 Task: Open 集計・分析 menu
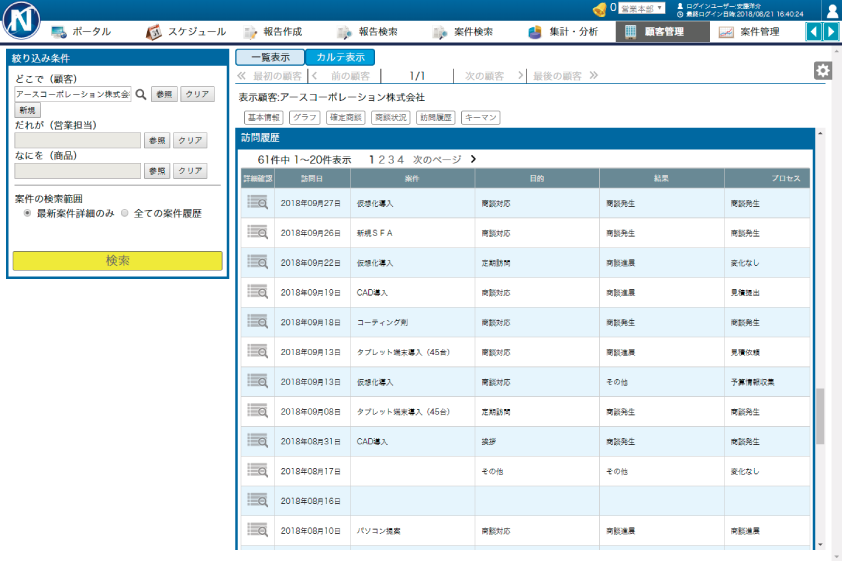click(x=564, y=32)
